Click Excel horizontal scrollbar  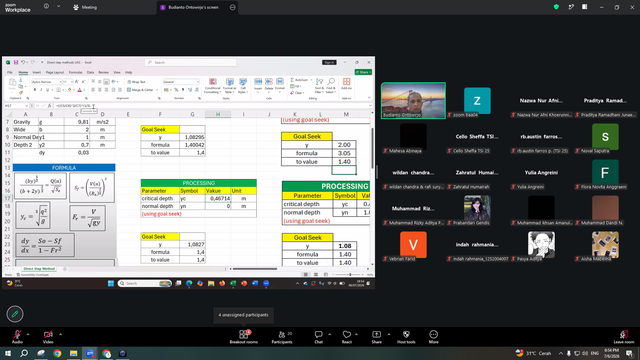click(x=255, y=269)
